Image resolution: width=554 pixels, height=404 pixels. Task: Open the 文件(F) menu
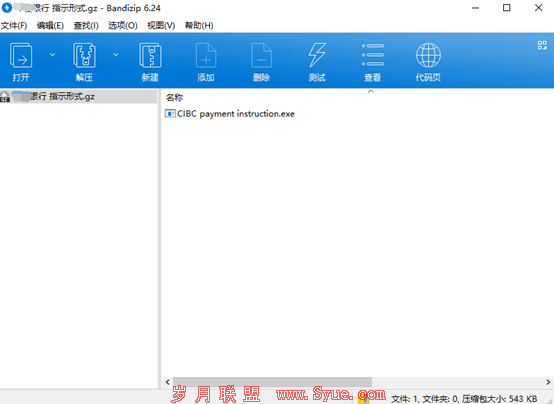(14, 25)
